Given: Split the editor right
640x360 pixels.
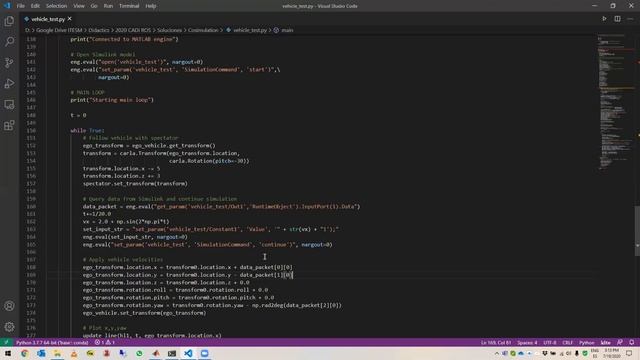Looking at the screenshot, I should 617,19.
